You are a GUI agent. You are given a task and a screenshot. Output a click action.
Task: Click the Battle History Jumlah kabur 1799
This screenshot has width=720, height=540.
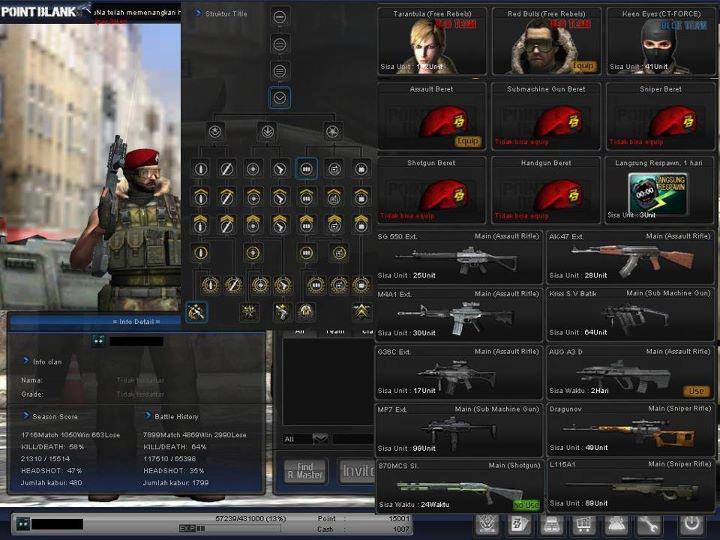click(x=175, y=483)
